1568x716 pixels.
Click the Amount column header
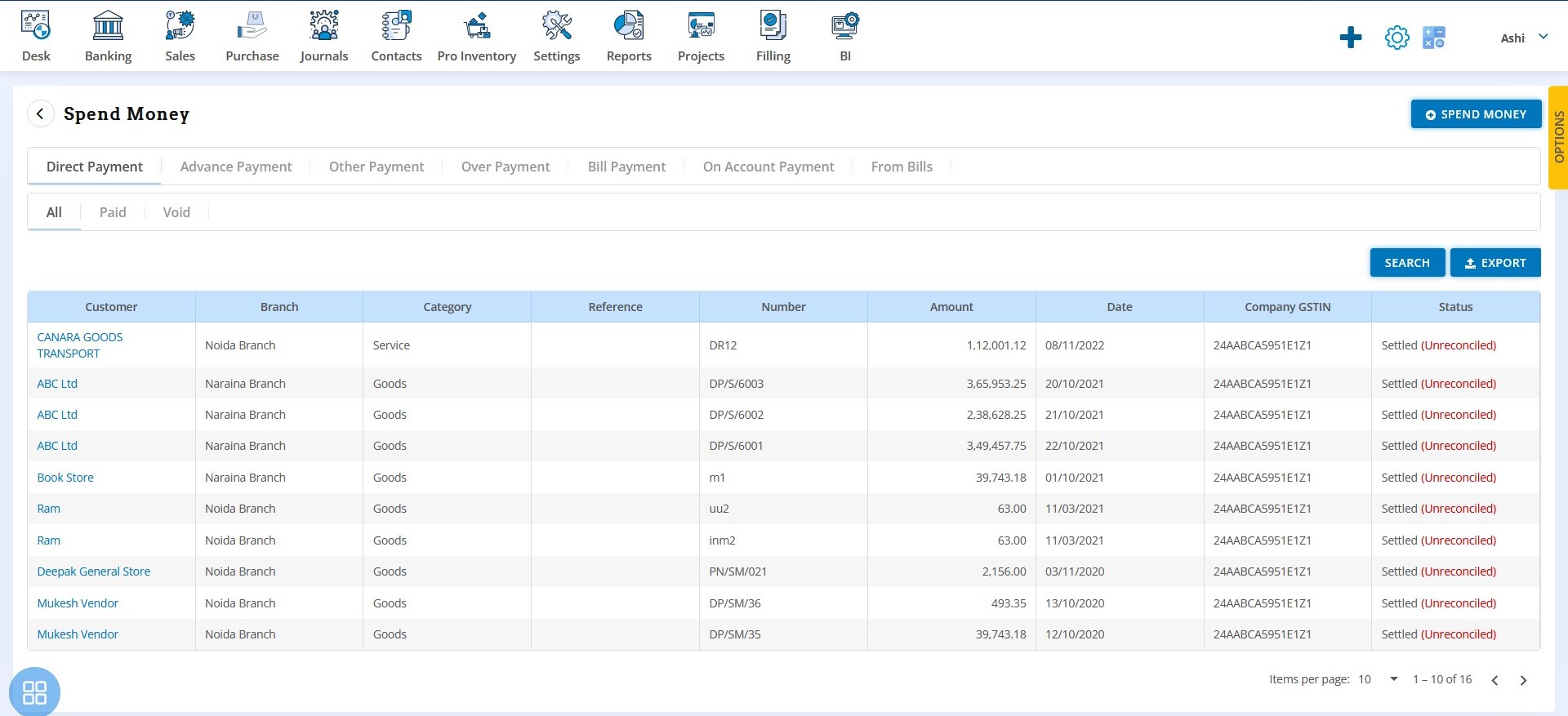tap(951, 307)
